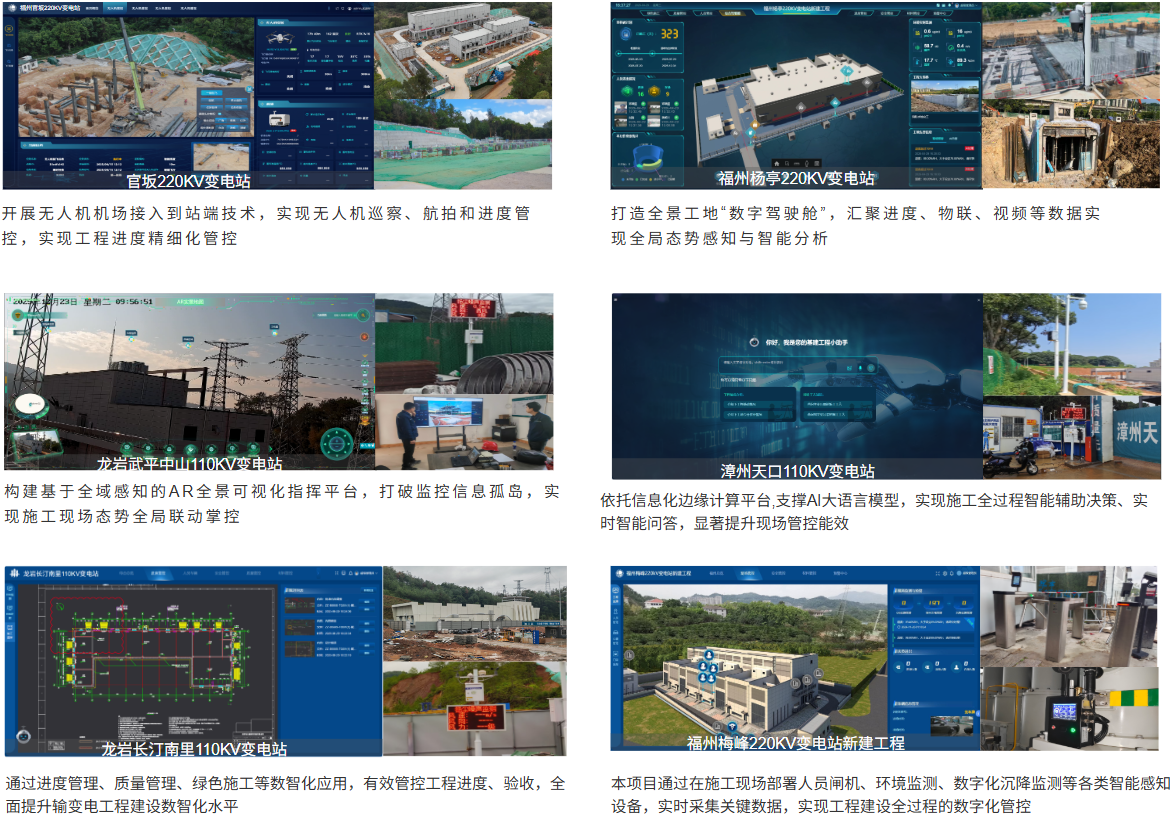Click the drone image in the Guanban dashboard
The image size is (1173, 819).
click(x=281, y=38)
